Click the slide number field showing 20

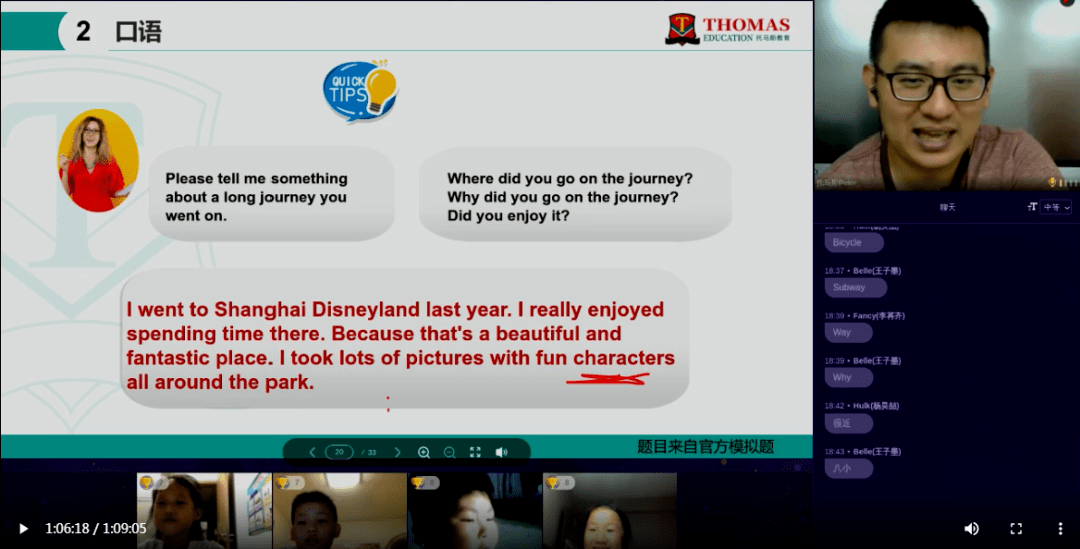tap(339, 452)
